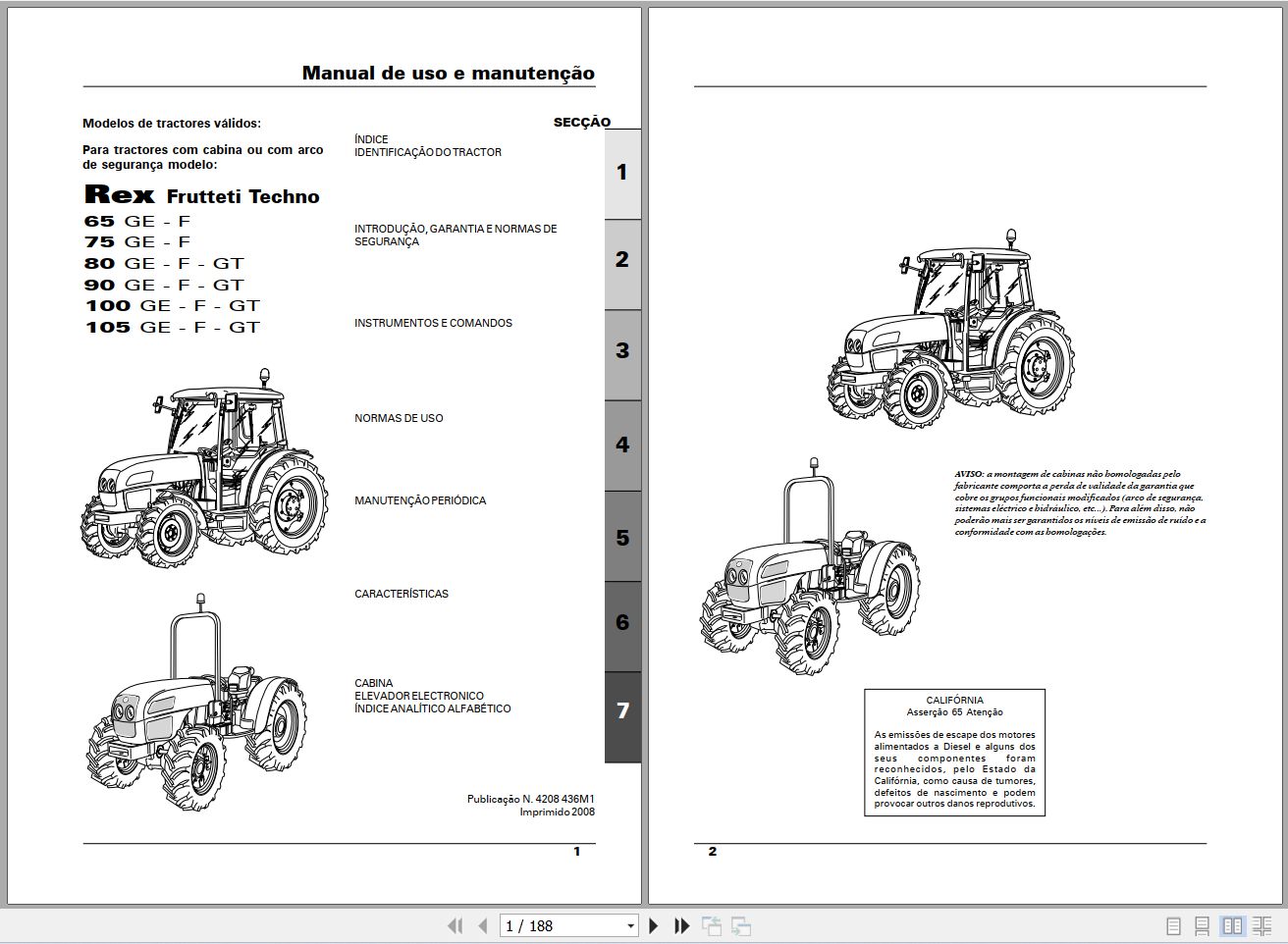The width and height of the screenshot is (1288, 944).
Task: Select section tab 4
Action: tap(622, 445)
